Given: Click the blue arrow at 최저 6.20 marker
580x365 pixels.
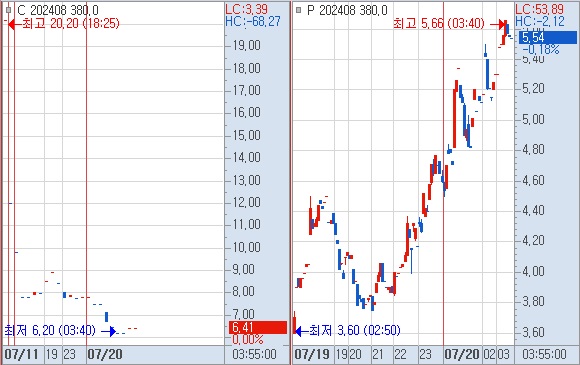Looking at the screenshot, I should coord(108,331).
